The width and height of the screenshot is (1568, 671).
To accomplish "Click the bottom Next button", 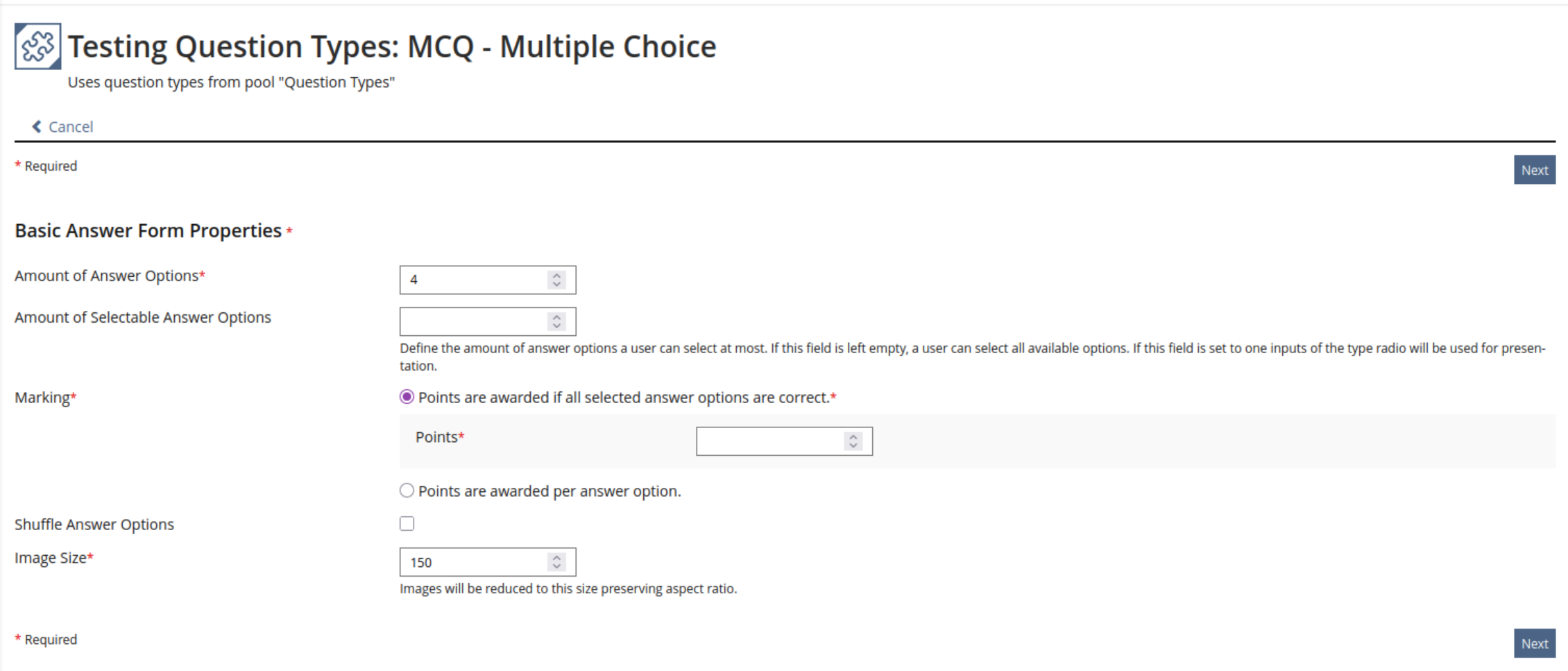I will click(x=1535, y=644).
